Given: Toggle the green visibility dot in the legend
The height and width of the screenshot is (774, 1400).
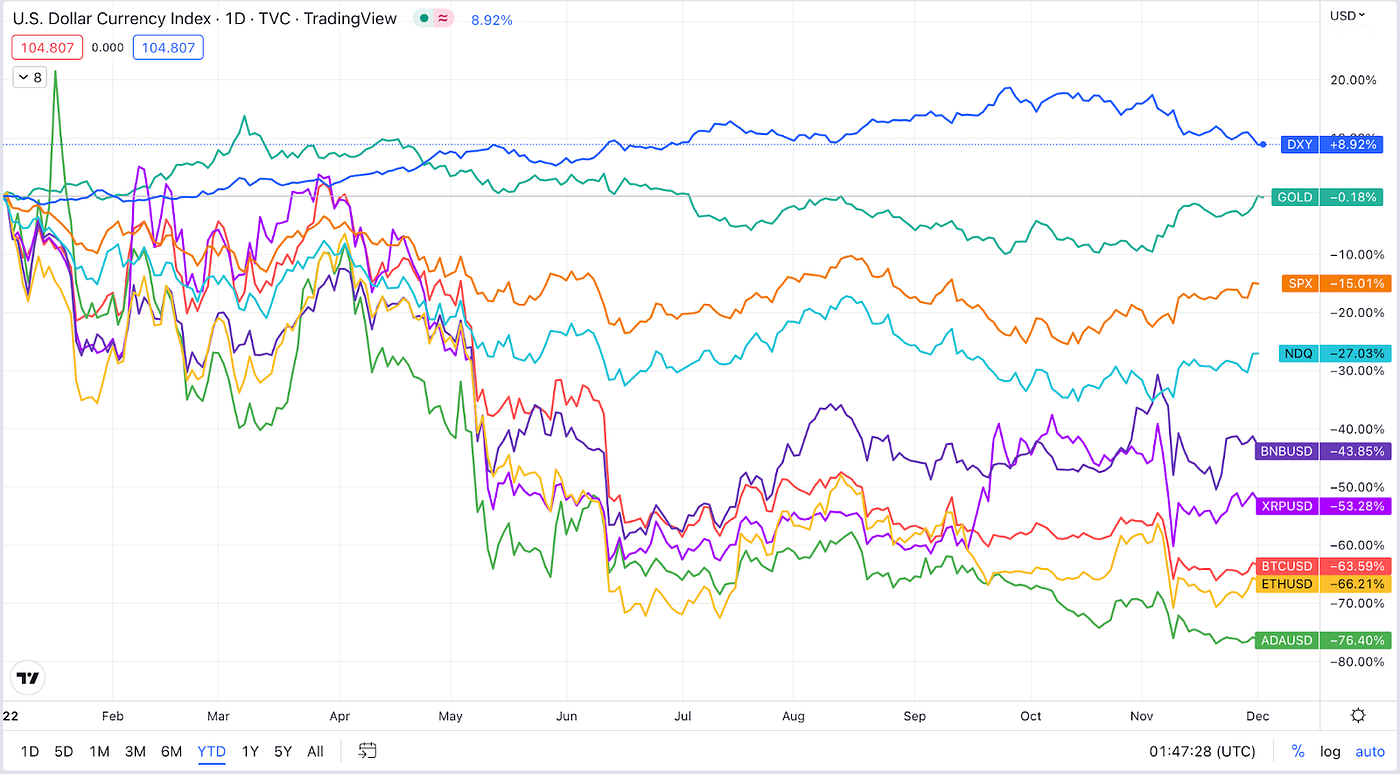Looking at the screenshot, I should (x=424, y=18).
